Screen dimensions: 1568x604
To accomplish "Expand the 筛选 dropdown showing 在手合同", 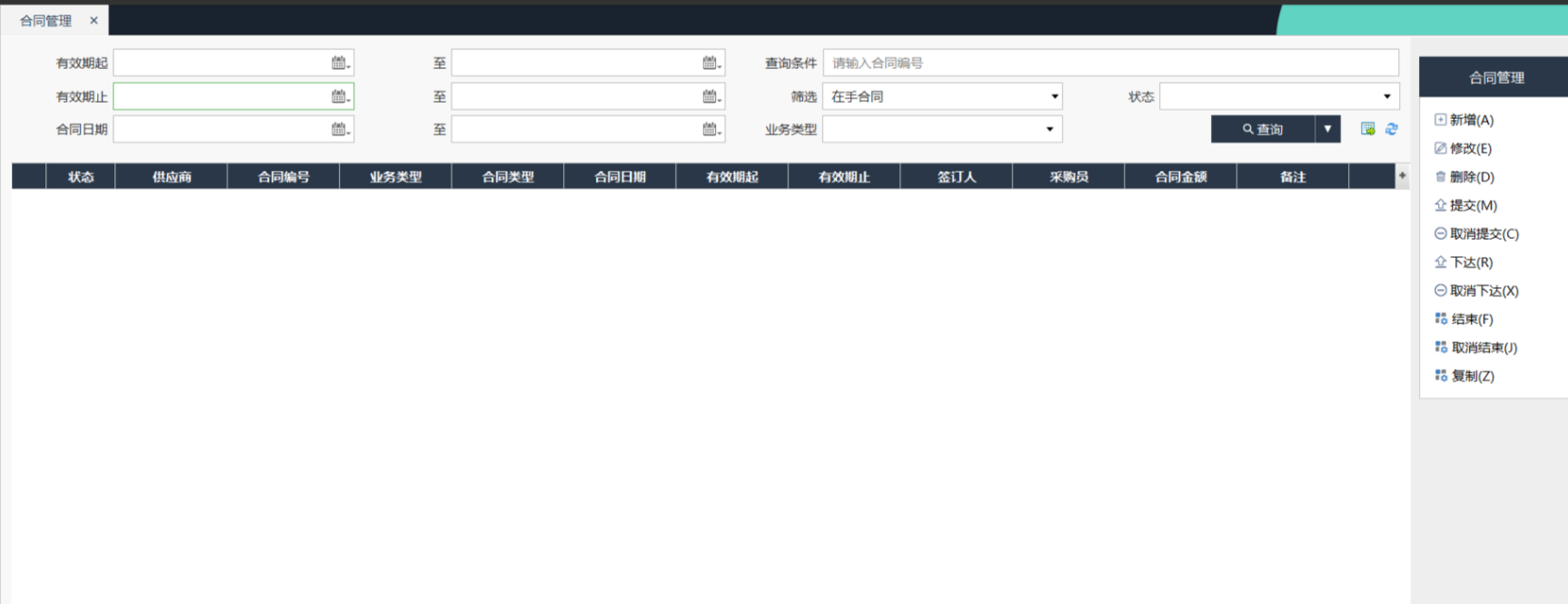I will tap(1054, 96).
